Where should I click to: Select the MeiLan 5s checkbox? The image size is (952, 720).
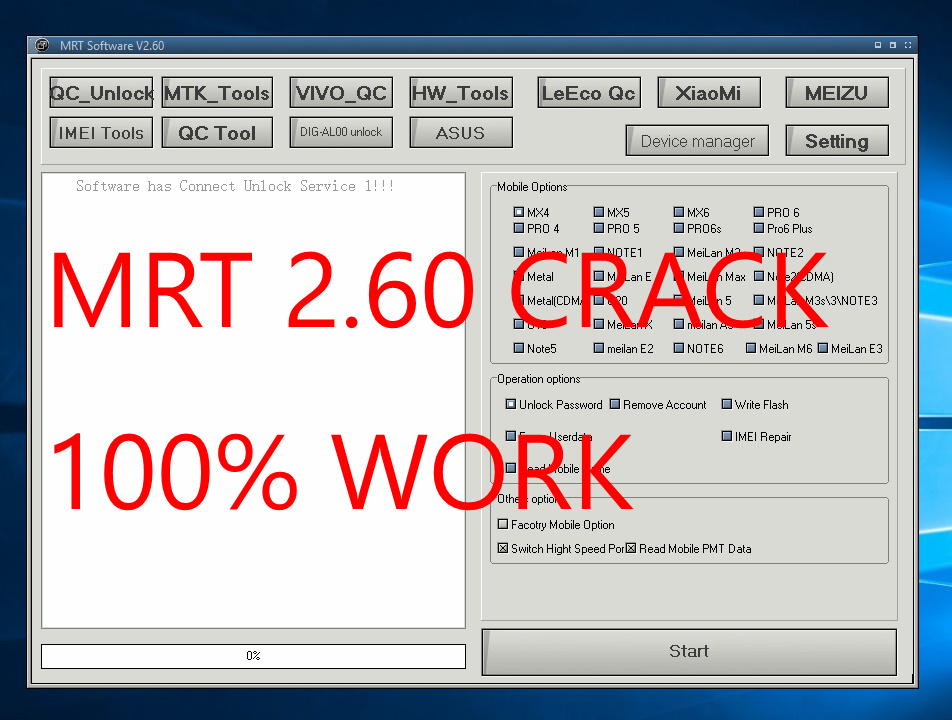coord(758,324)
